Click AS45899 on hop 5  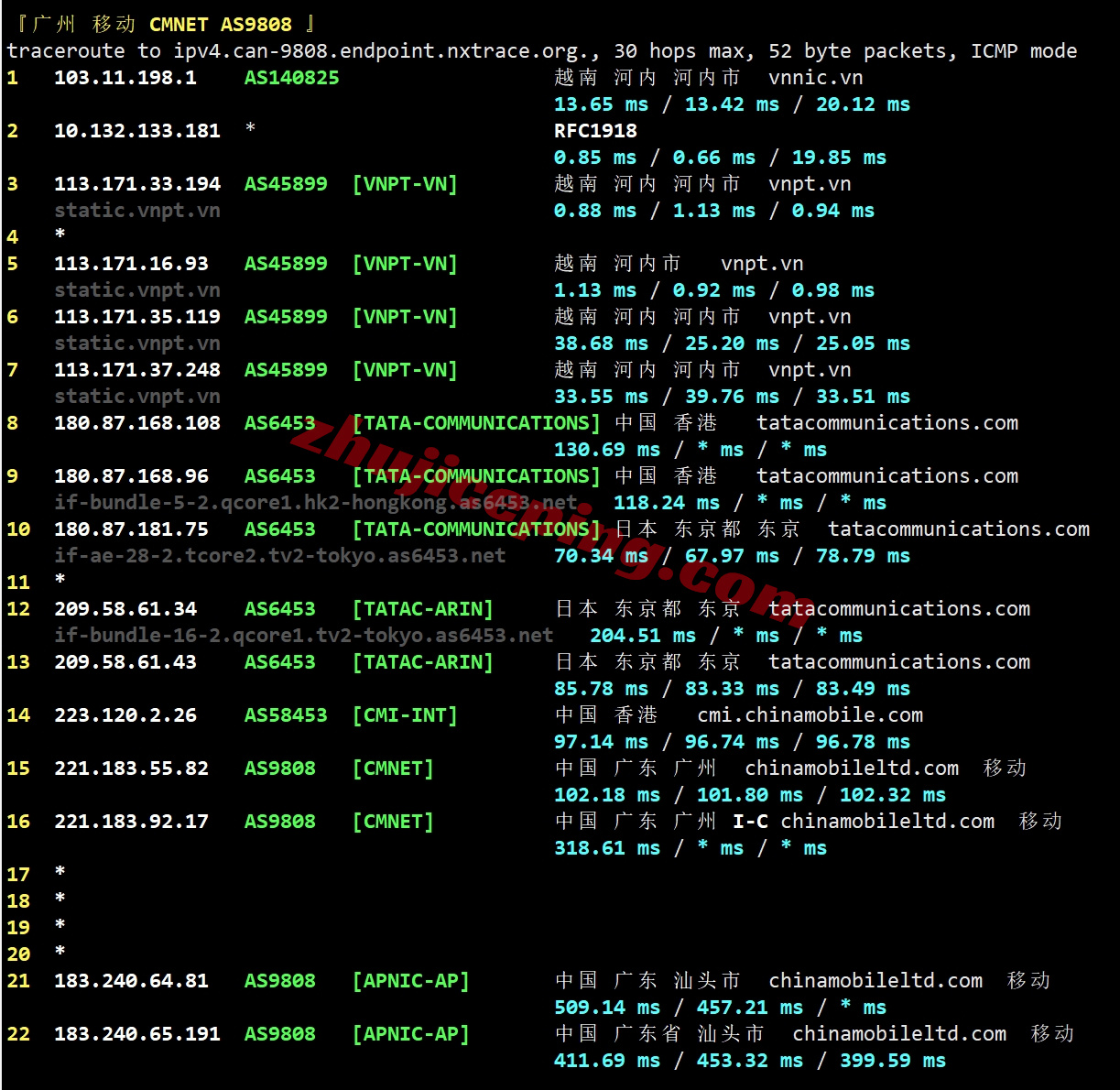tap(286, 264)
